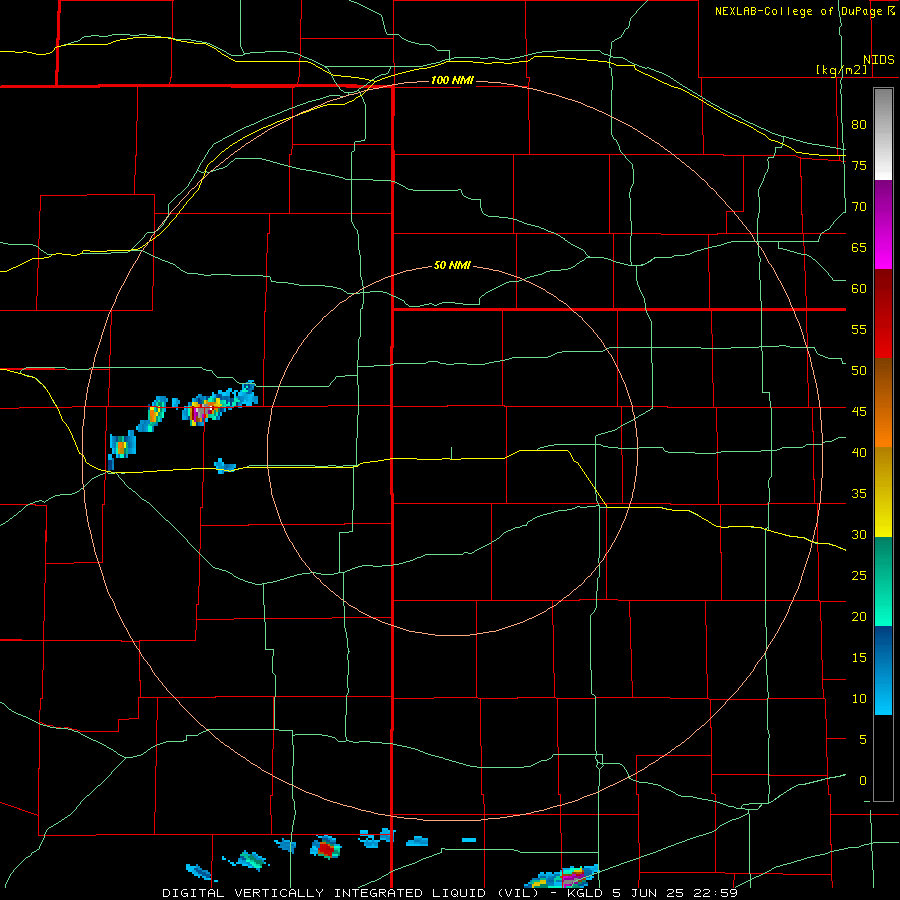The image size is (900, 900).
Task: Click the 65 value on the scale
Action: 859,247
